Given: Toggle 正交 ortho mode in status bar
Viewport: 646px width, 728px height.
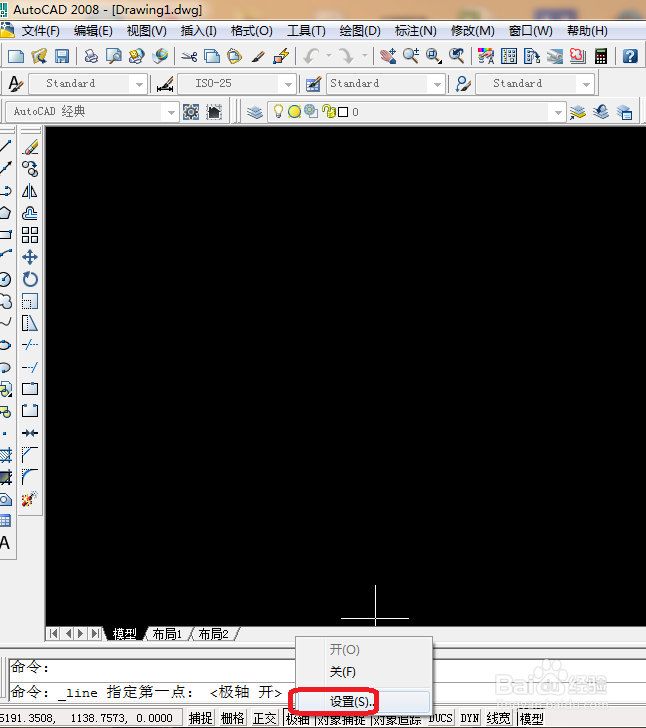Looking at the screenshot, I should point(264,718).
